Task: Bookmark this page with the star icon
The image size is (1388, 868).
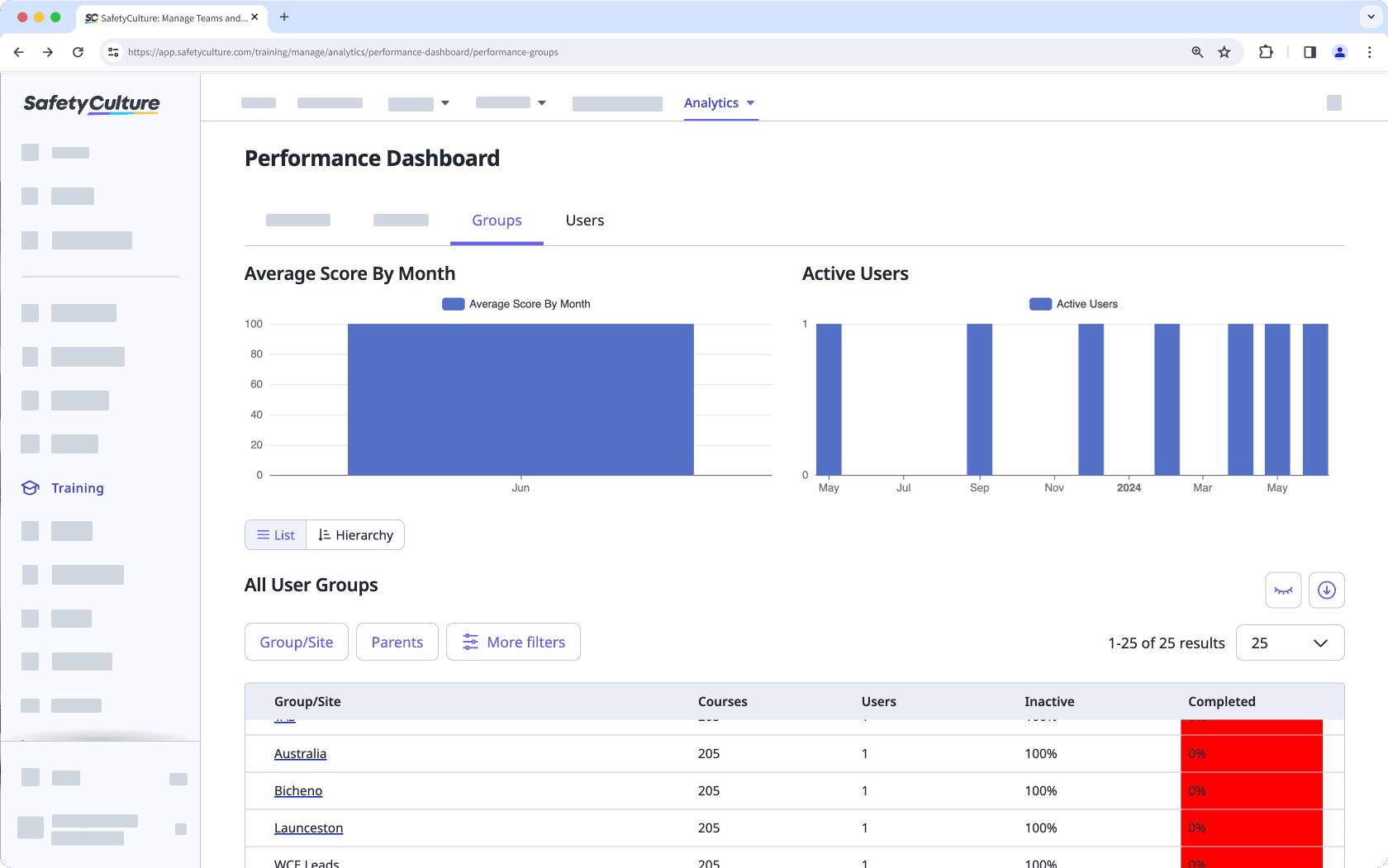Action: [x=1224, y=52]
